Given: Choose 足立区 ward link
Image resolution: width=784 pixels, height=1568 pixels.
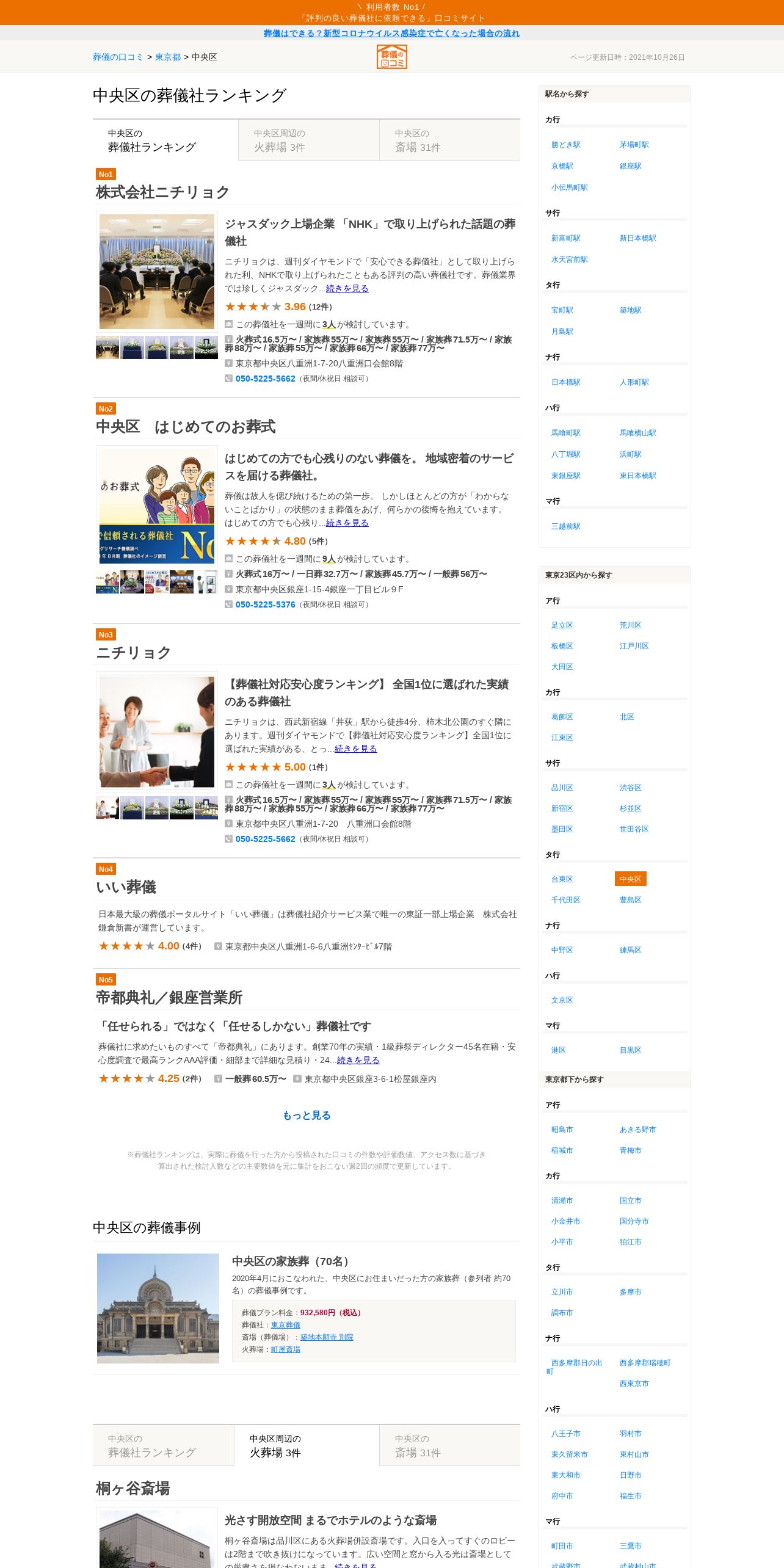Looking at the screenshot, I should coord(562,625).
